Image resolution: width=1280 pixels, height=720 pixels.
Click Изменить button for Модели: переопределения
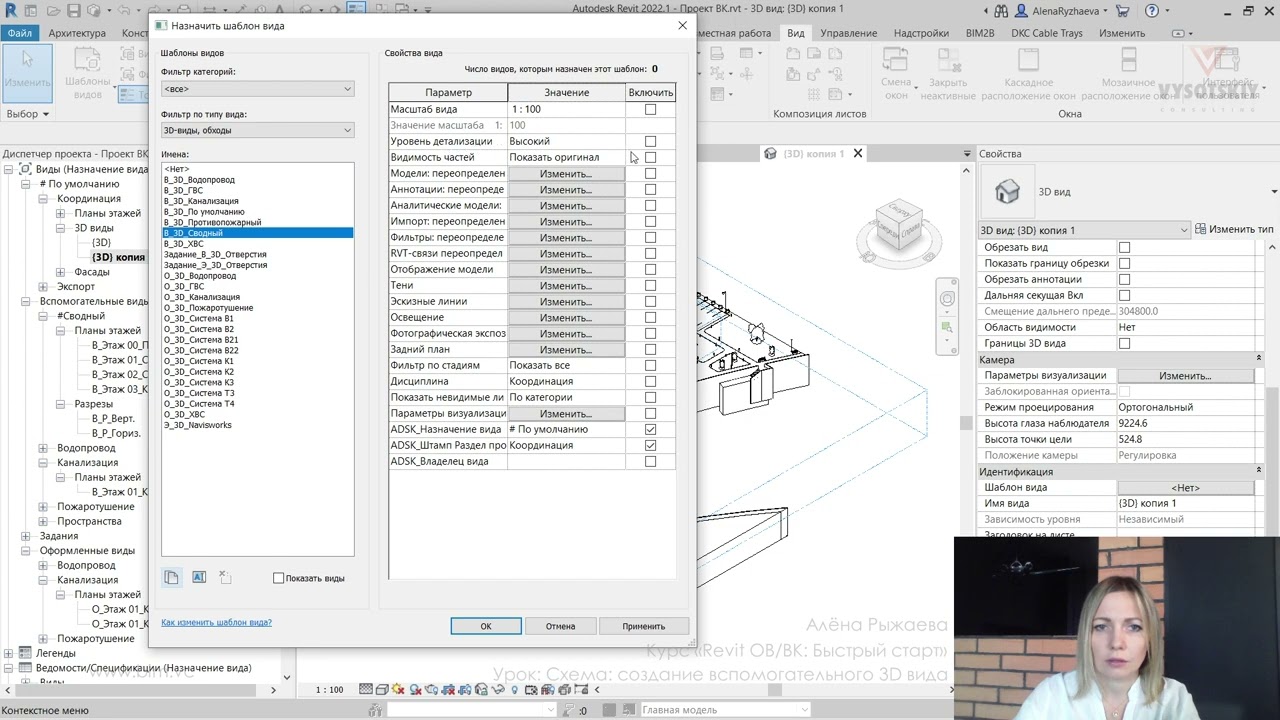point(566,173)
